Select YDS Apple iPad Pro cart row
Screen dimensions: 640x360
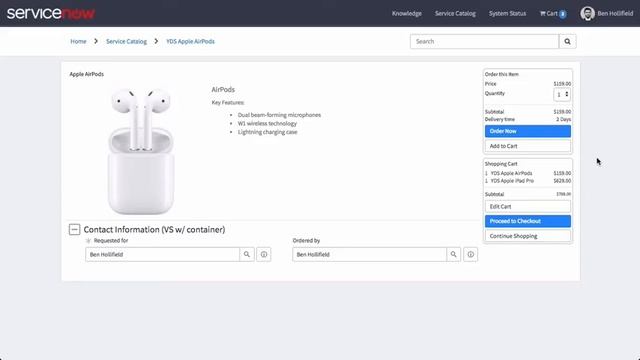click(528, 181)
